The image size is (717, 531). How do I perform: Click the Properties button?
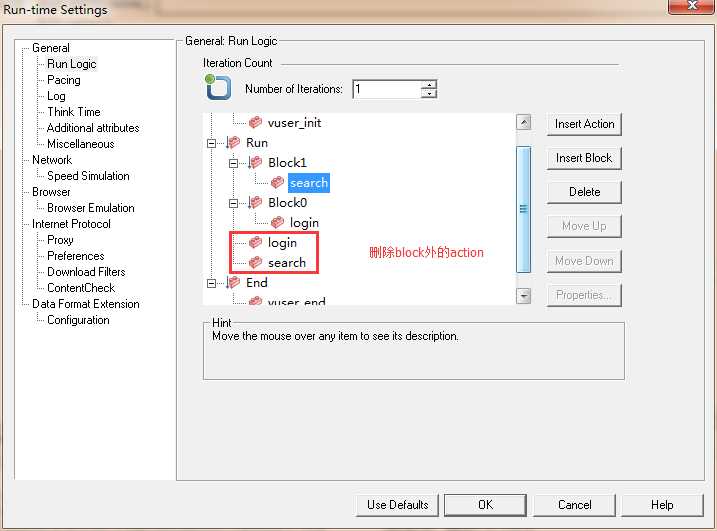584,295
